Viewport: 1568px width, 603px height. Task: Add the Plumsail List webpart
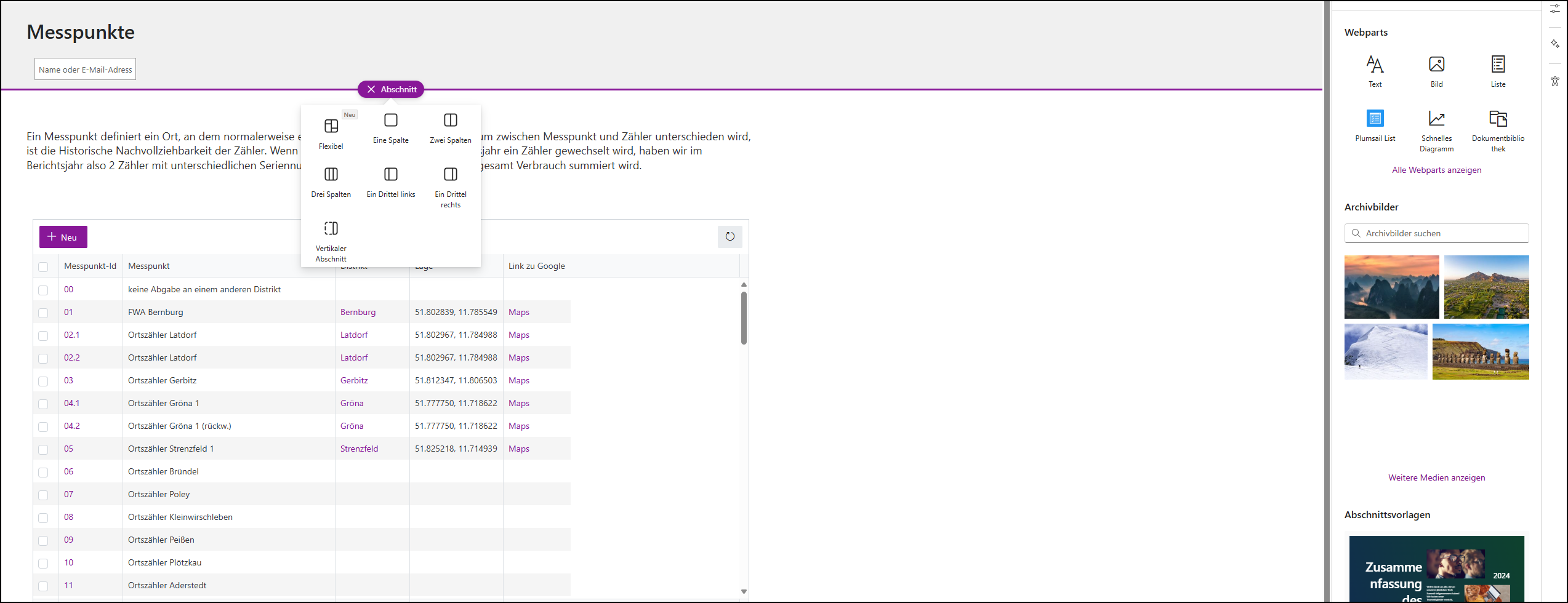(x=1375, y=125)
